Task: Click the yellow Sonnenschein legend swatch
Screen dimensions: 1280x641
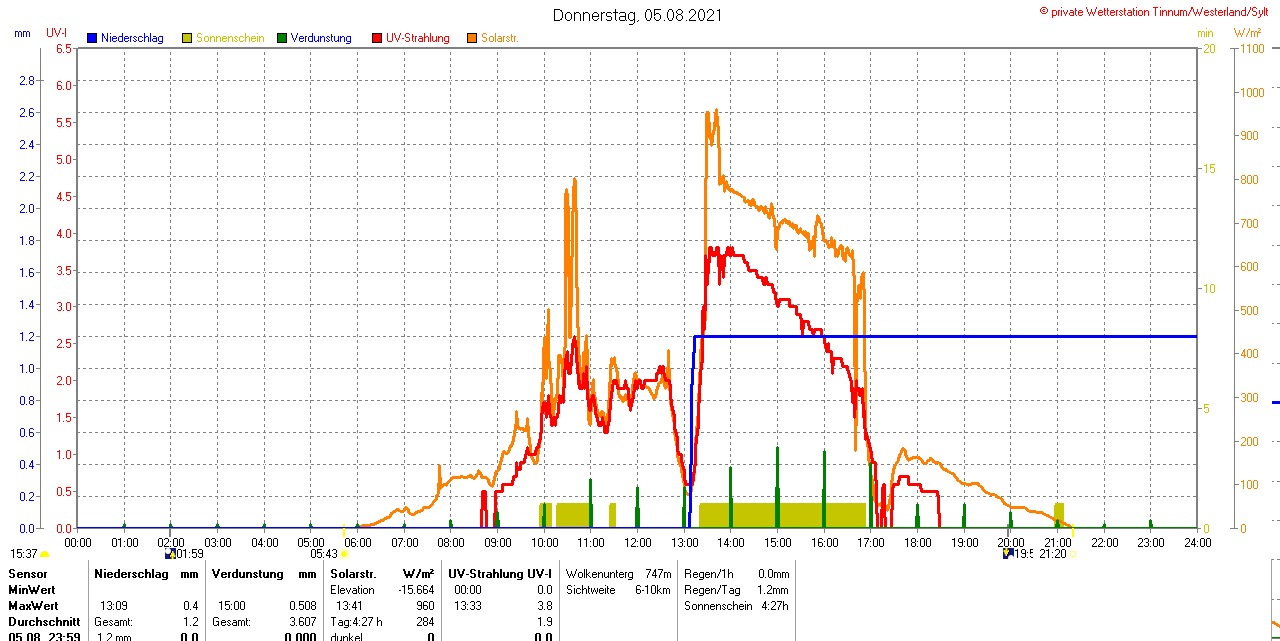Action: tap(187, 38)
